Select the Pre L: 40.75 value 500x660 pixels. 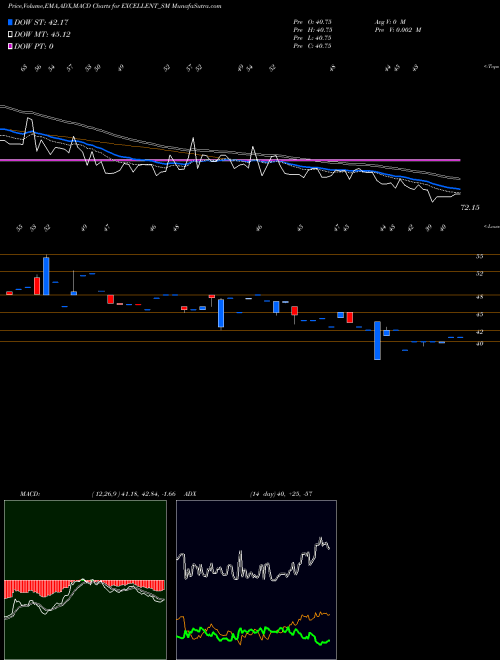[312, 38]
